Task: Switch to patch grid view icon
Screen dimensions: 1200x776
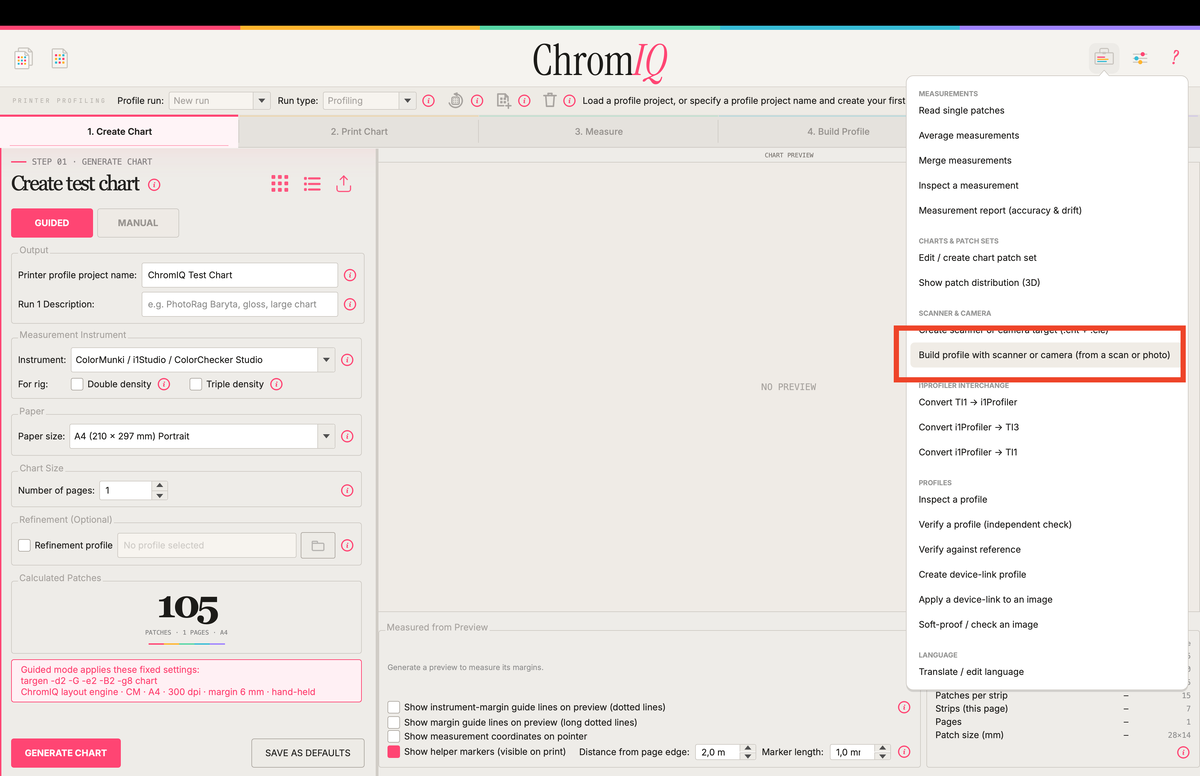Action: tap(280, 184)
